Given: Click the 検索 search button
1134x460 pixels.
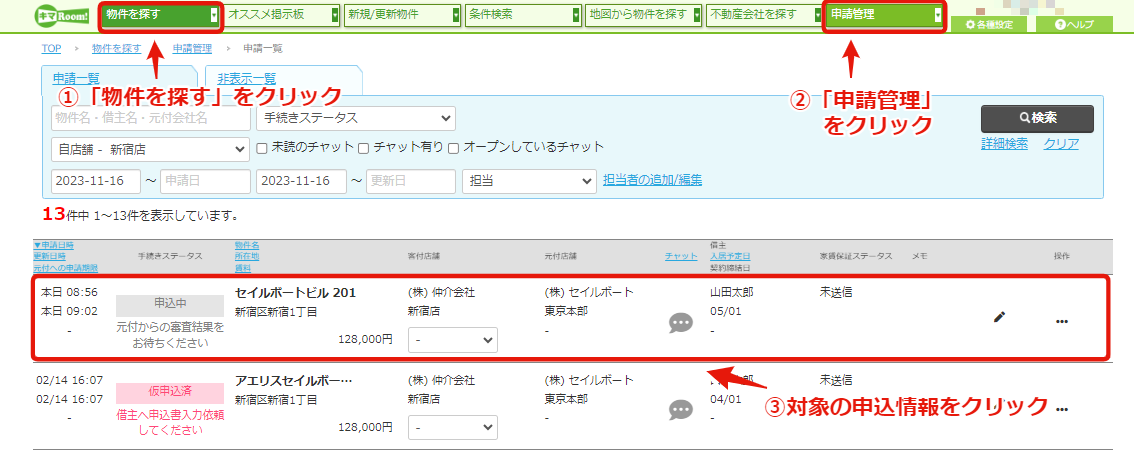Looking at the screenshot, I should (x=1037, y=117).
